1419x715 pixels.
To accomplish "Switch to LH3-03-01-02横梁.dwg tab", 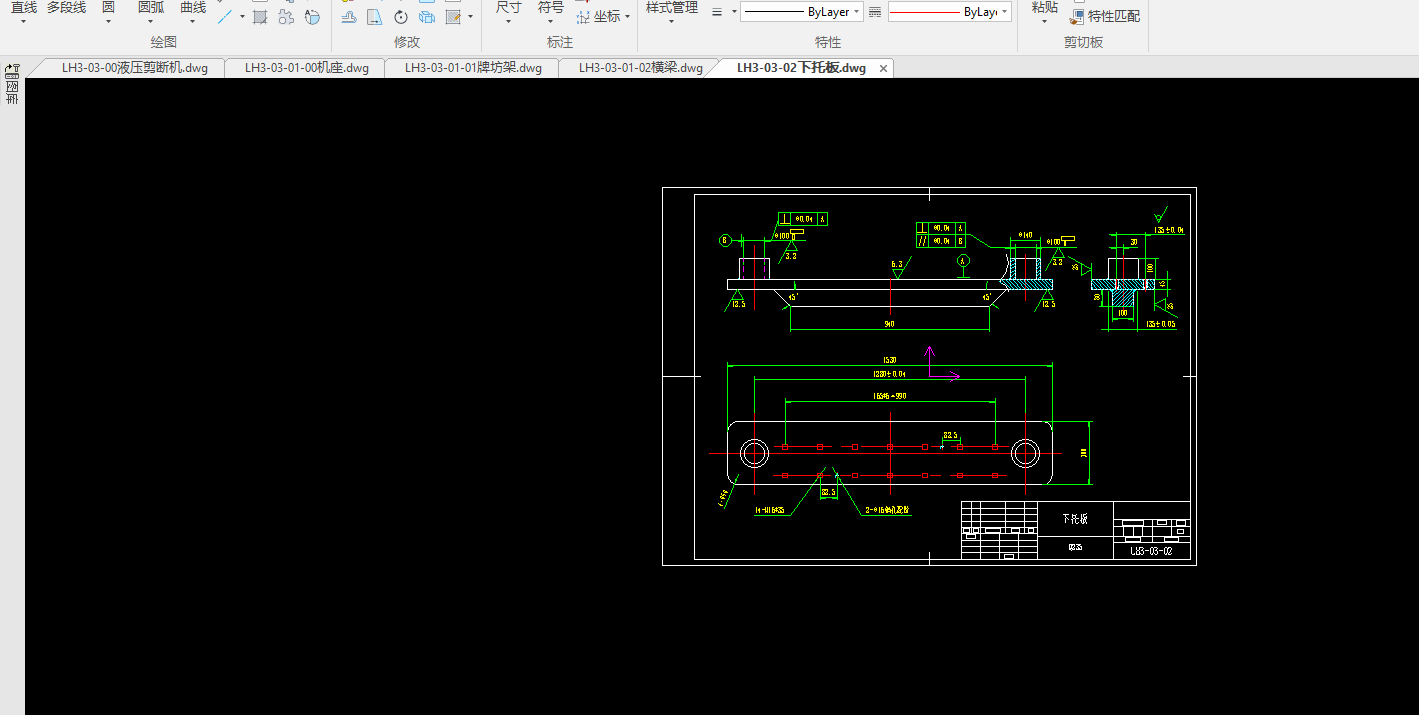I will (x=640, y=68).
